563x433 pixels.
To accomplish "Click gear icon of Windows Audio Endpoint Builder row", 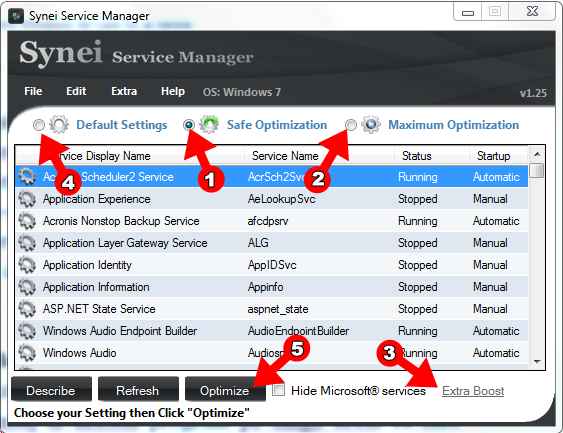I will (27, 331).
